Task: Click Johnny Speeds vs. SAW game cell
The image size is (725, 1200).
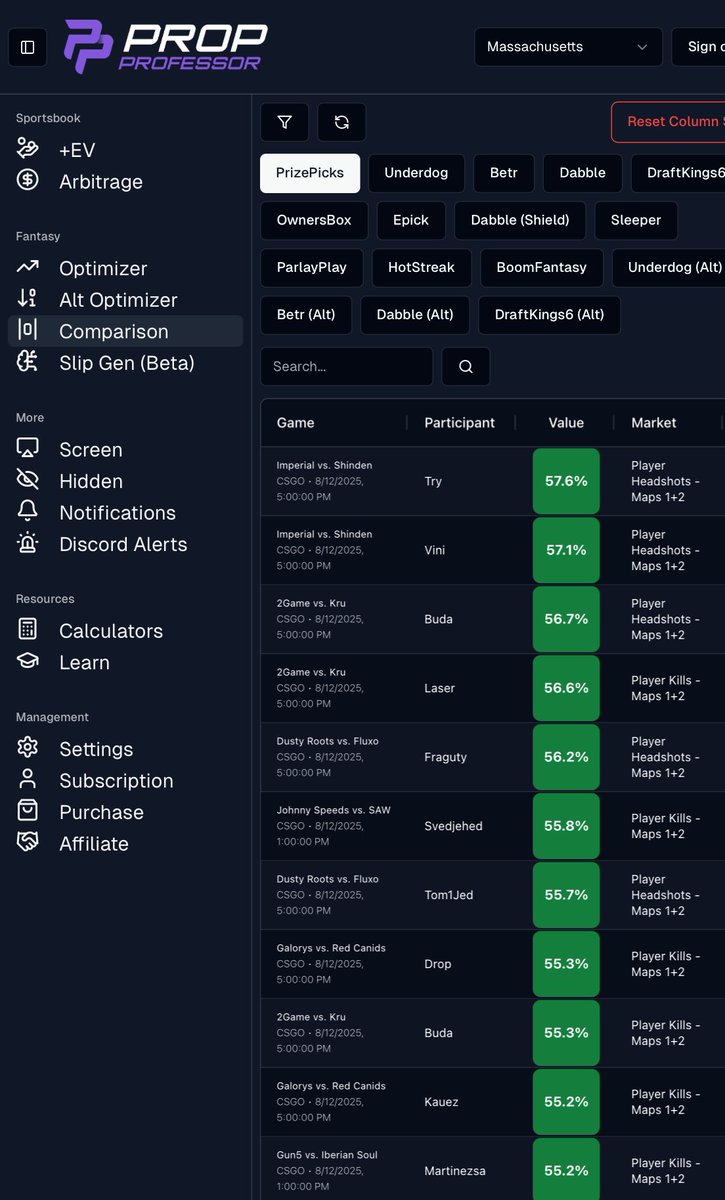Action: tap(334, 826)
